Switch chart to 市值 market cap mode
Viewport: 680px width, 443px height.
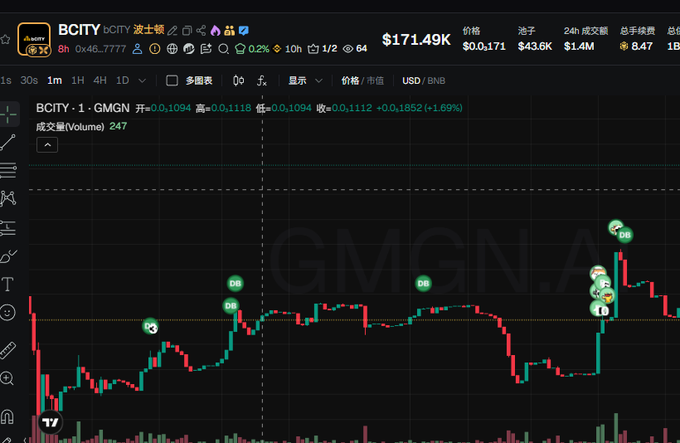375,81
